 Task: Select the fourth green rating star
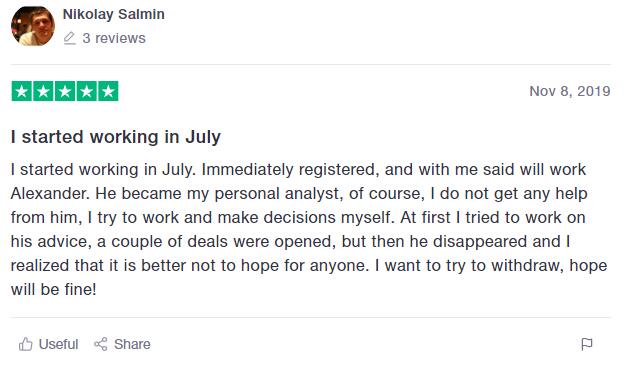(x=86, y=91)
